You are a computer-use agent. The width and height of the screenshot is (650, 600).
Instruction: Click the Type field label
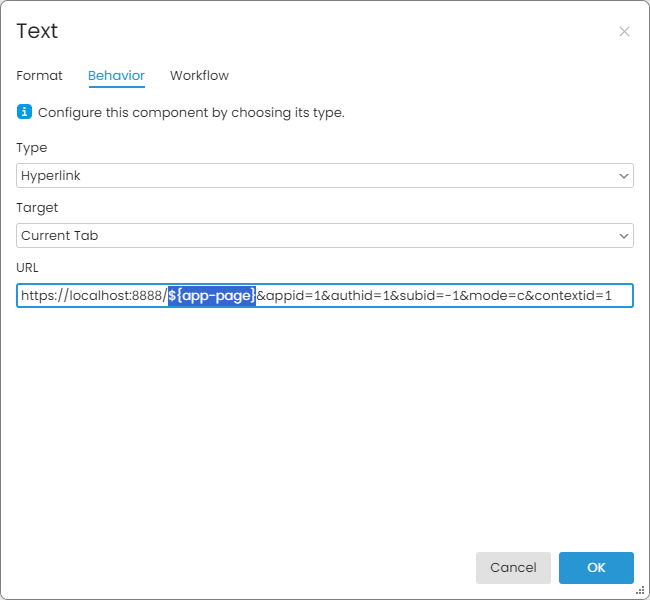click(x=32, y=148)
